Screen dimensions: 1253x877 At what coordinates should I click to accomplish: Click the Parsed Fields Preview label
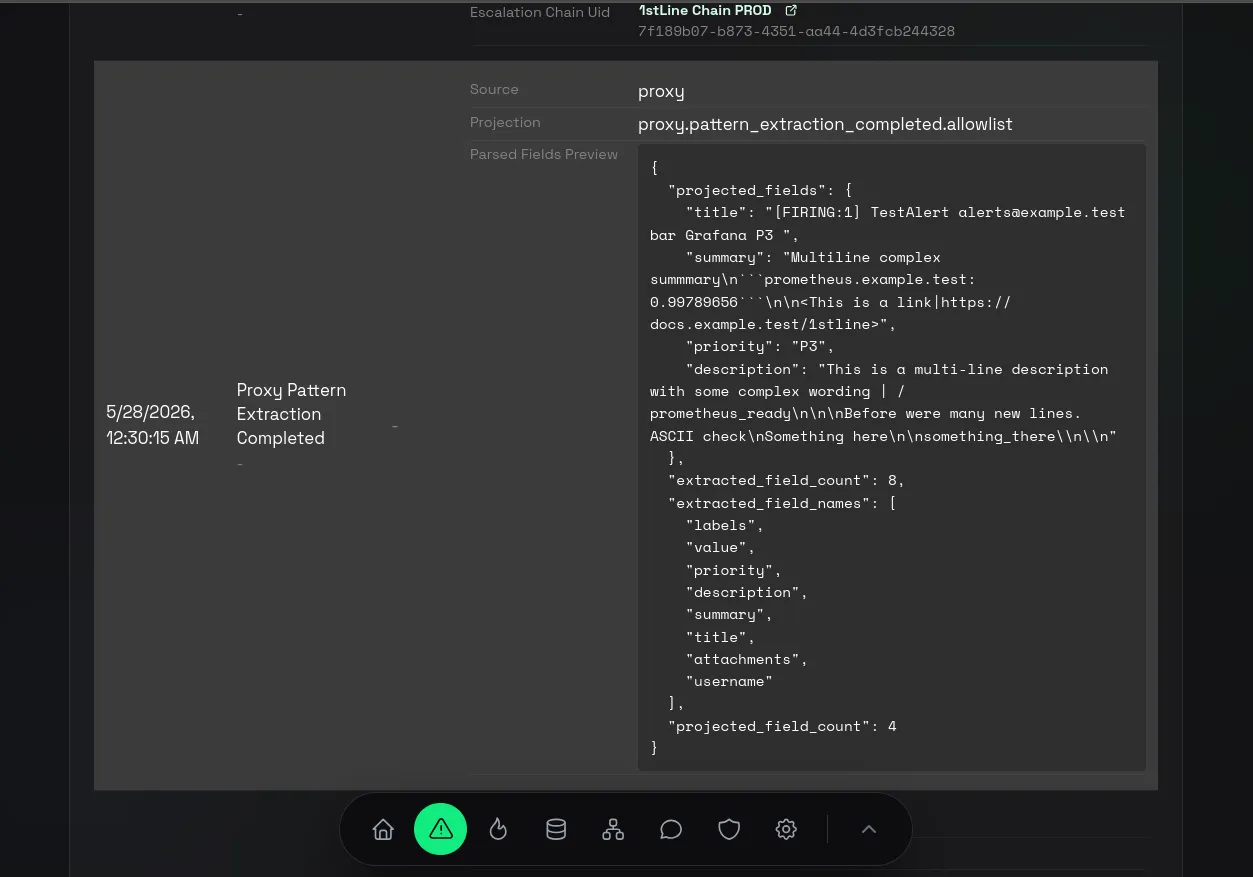click(544, 154)
